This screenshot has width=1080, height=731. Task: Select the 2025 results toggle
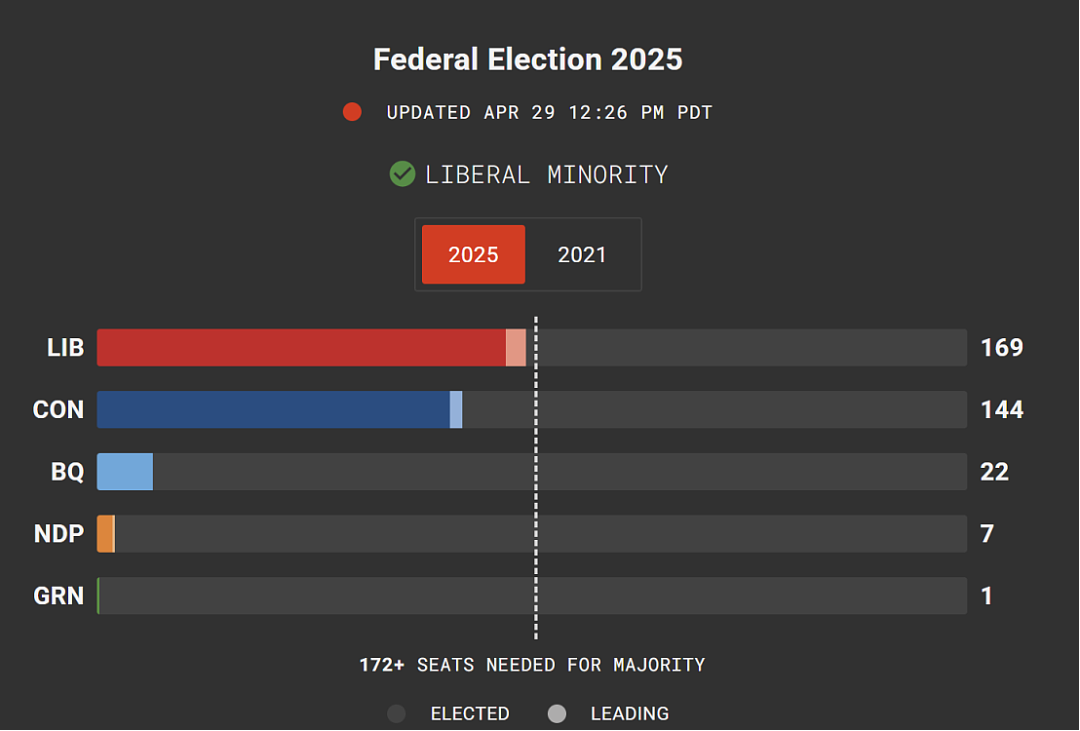[473, 255]
